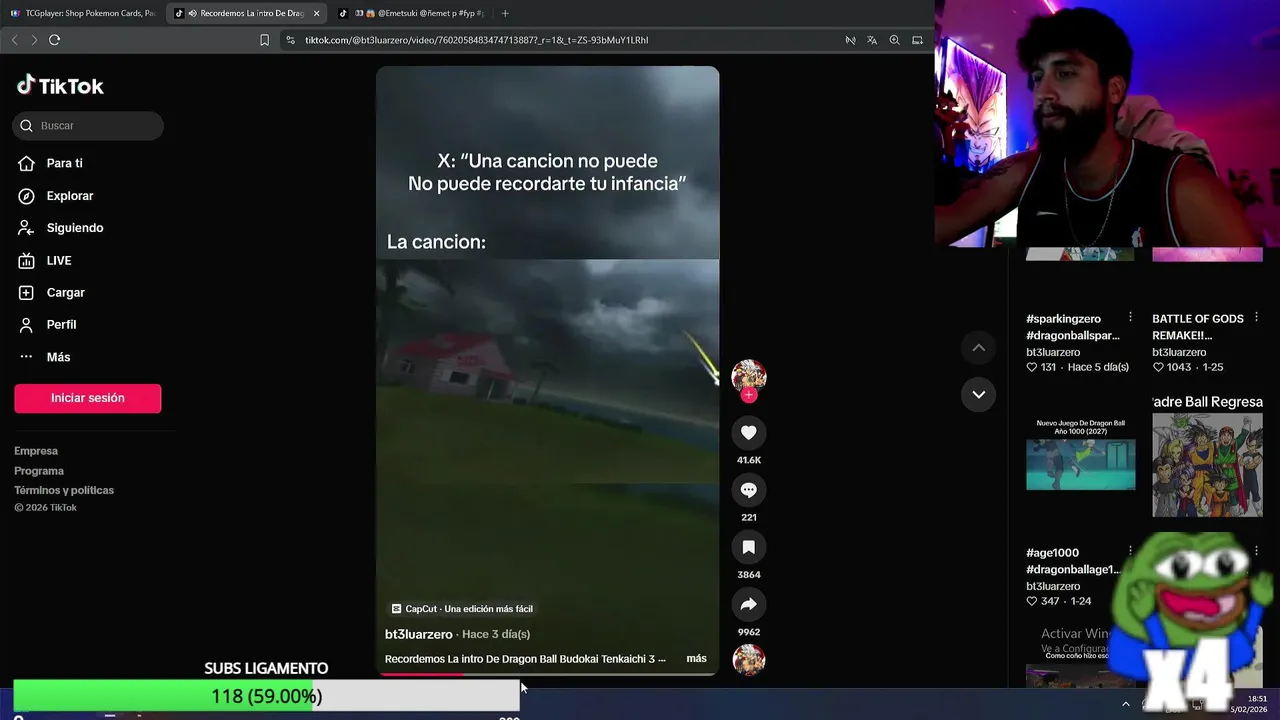Click bt3luarzero under #age1000 video
Image resolution: width=1280 pixels, height=720 pixels.
coord(1053,586)
